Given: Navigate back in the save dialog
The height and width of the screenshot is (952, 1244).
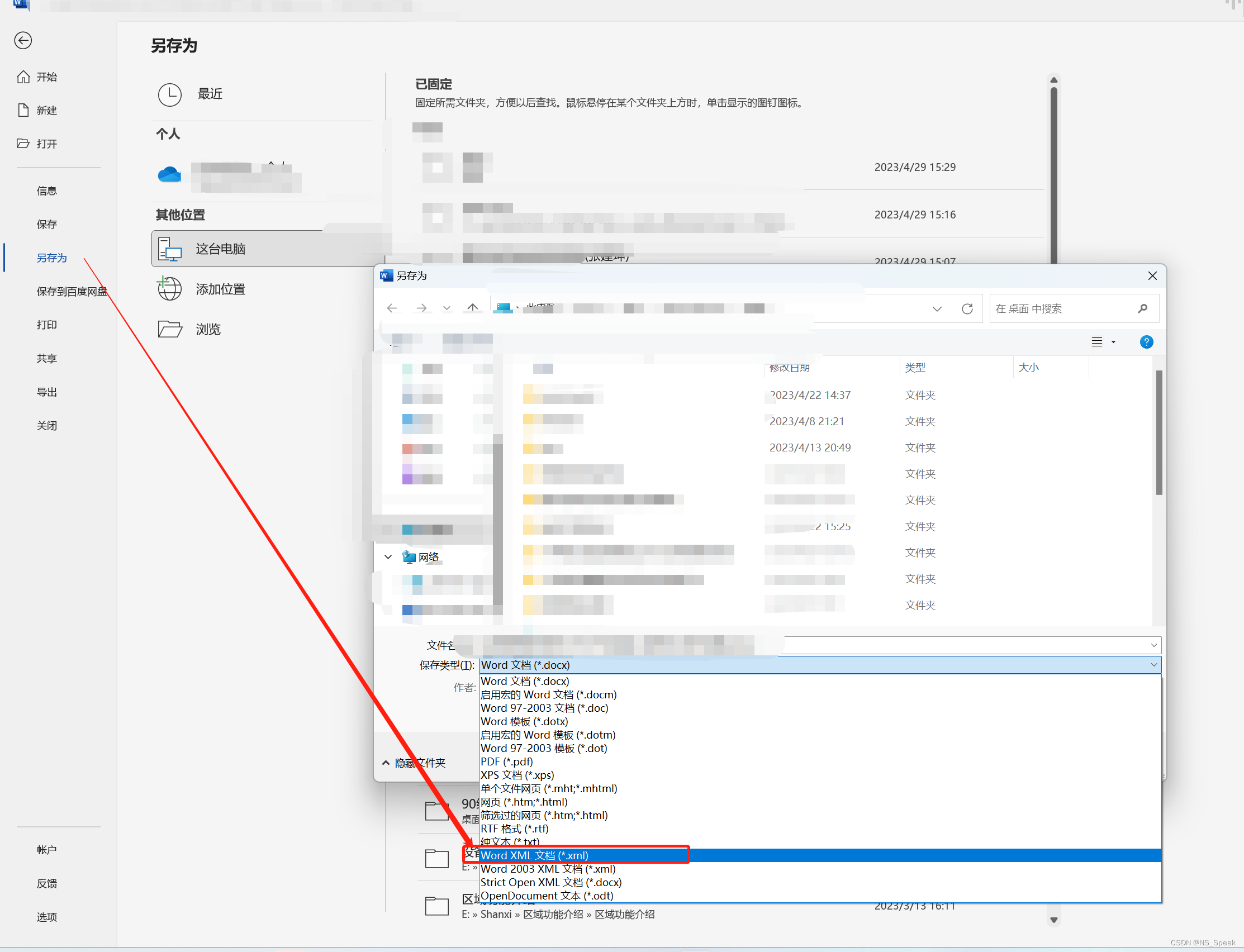Looking at the screenshot, I should pos(392,308).
